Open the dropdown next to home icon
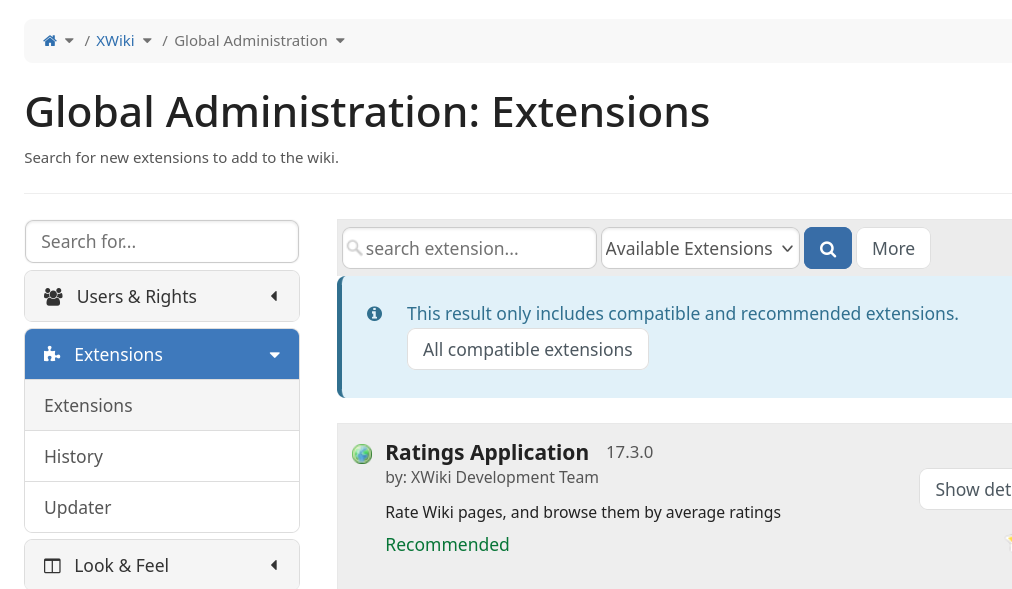This screenshot has width=1012, height=589. (x=69, y=41)
